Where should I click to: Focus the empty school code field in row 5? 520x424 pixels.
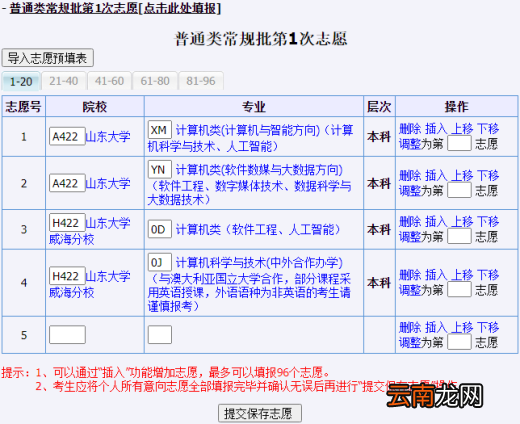coord(67,335)
